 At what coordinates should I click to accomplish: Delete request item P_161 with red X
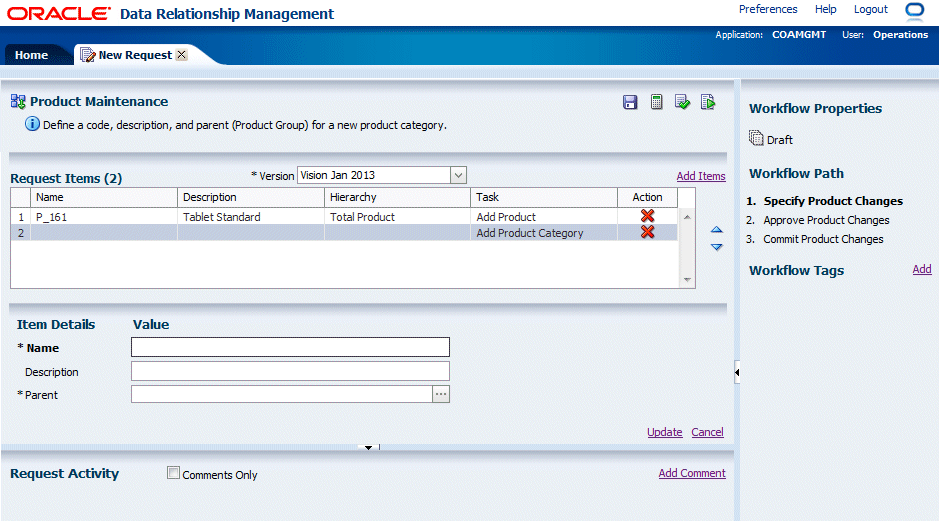[647, 216]
